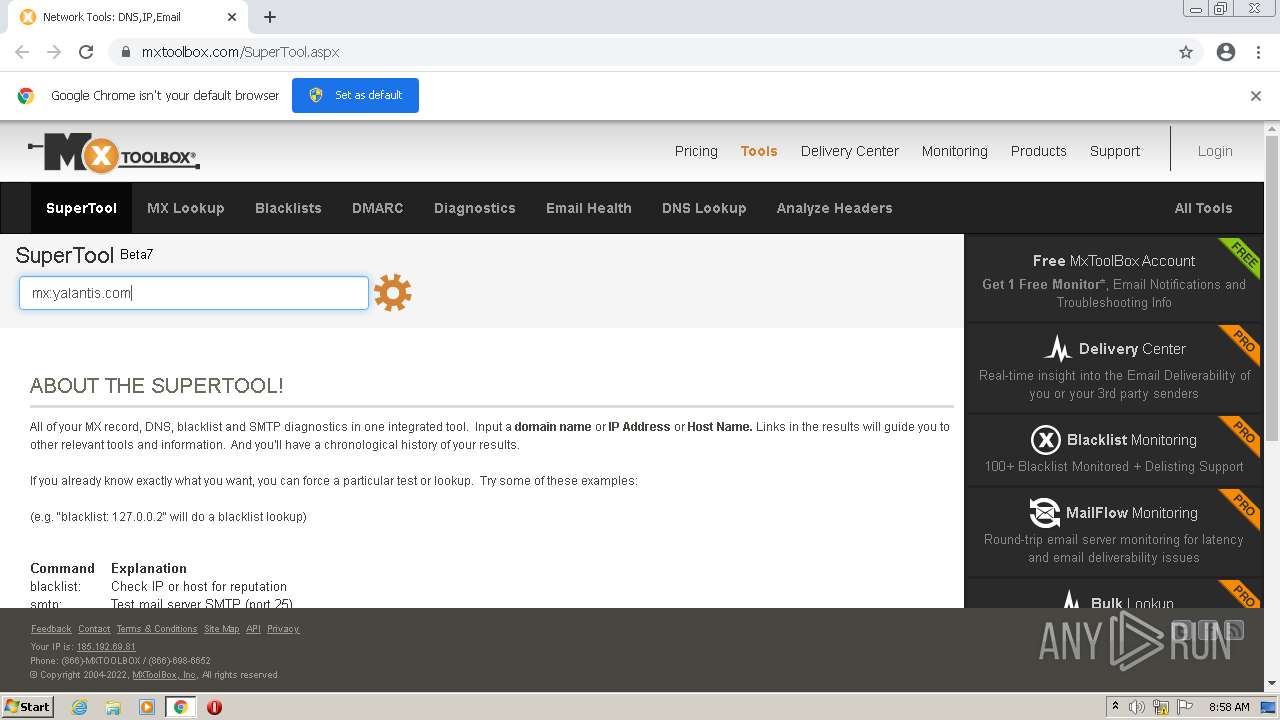This screenshot has height=720, width=1280.
Task: Show hidden tray icons arrow
Action: point(1114,707)
